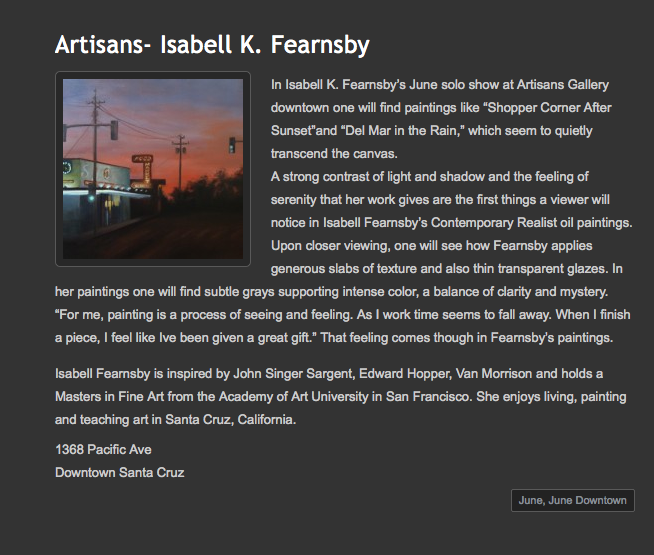Click "Santa Cruz, California" at the bio's end
Viewport: 654px width, 555px height.
coord(229,419)
